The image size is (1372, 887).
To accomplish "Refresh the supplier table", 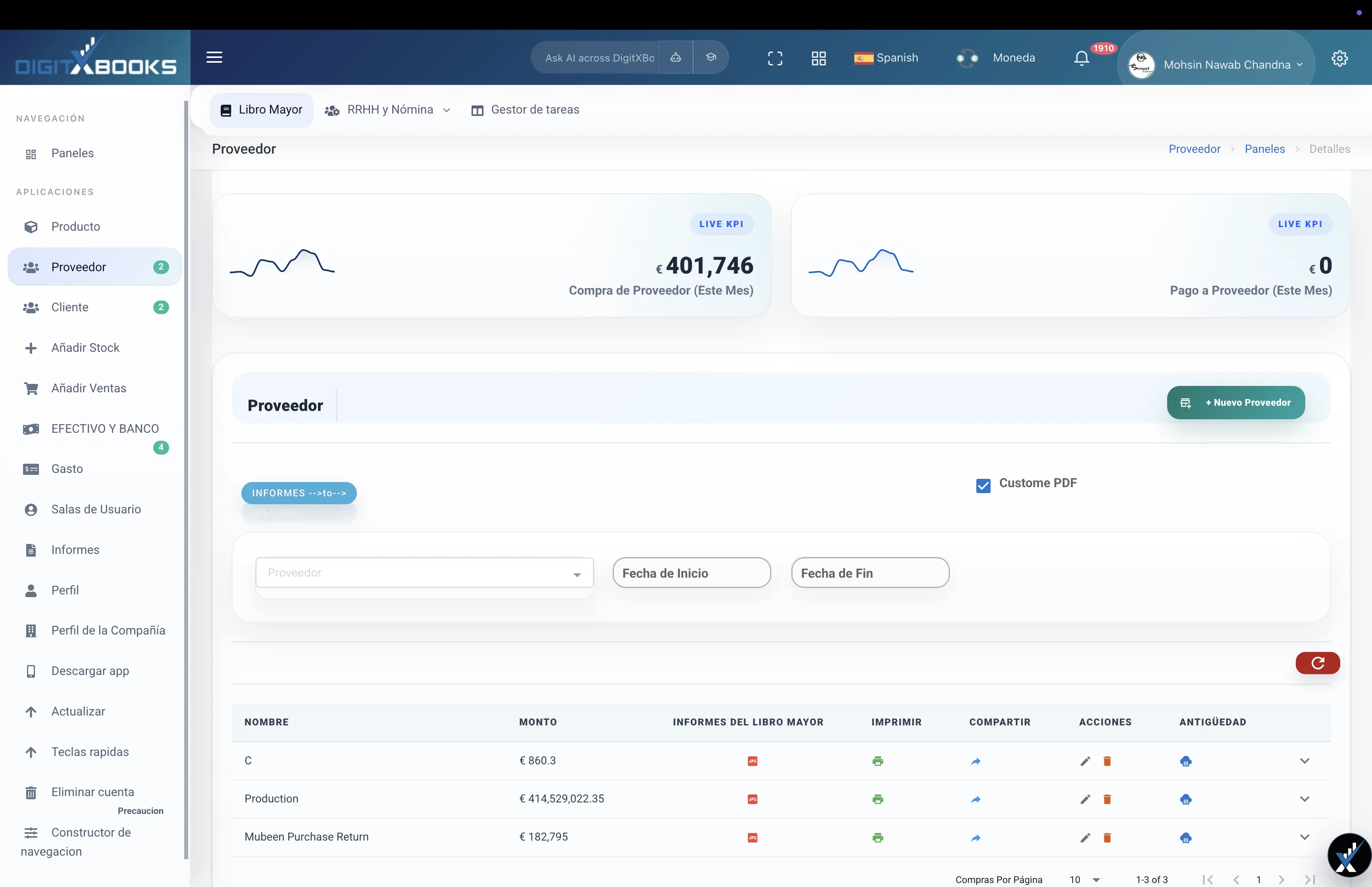I will [x=1317, y=663].
